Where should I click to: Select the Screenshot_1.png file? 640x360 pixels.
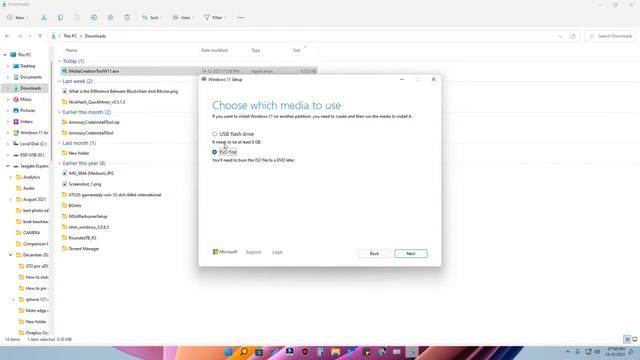pyautogui.click(x=85, y=184)
